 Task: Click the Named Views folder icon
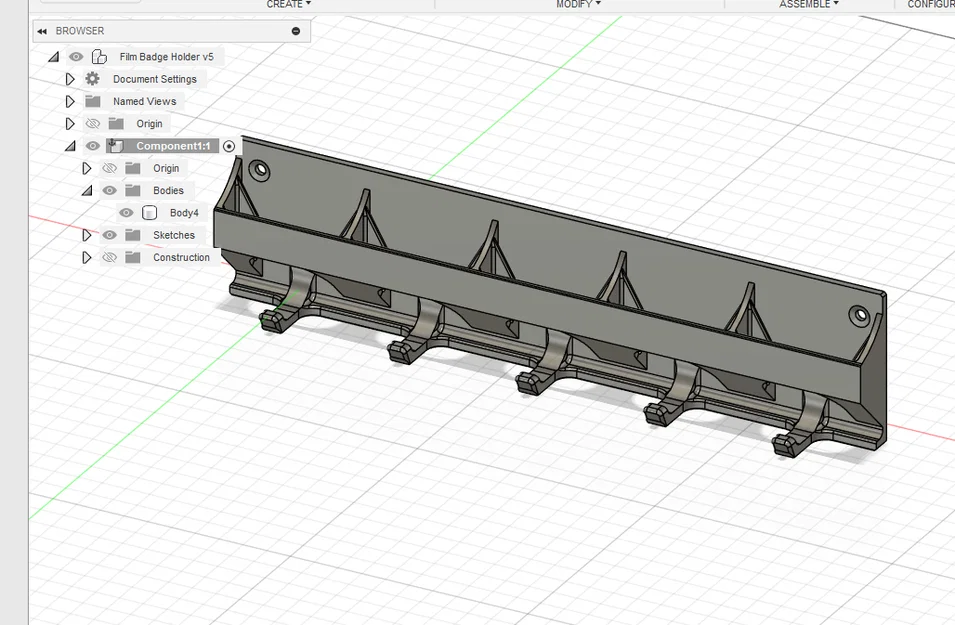93,101
